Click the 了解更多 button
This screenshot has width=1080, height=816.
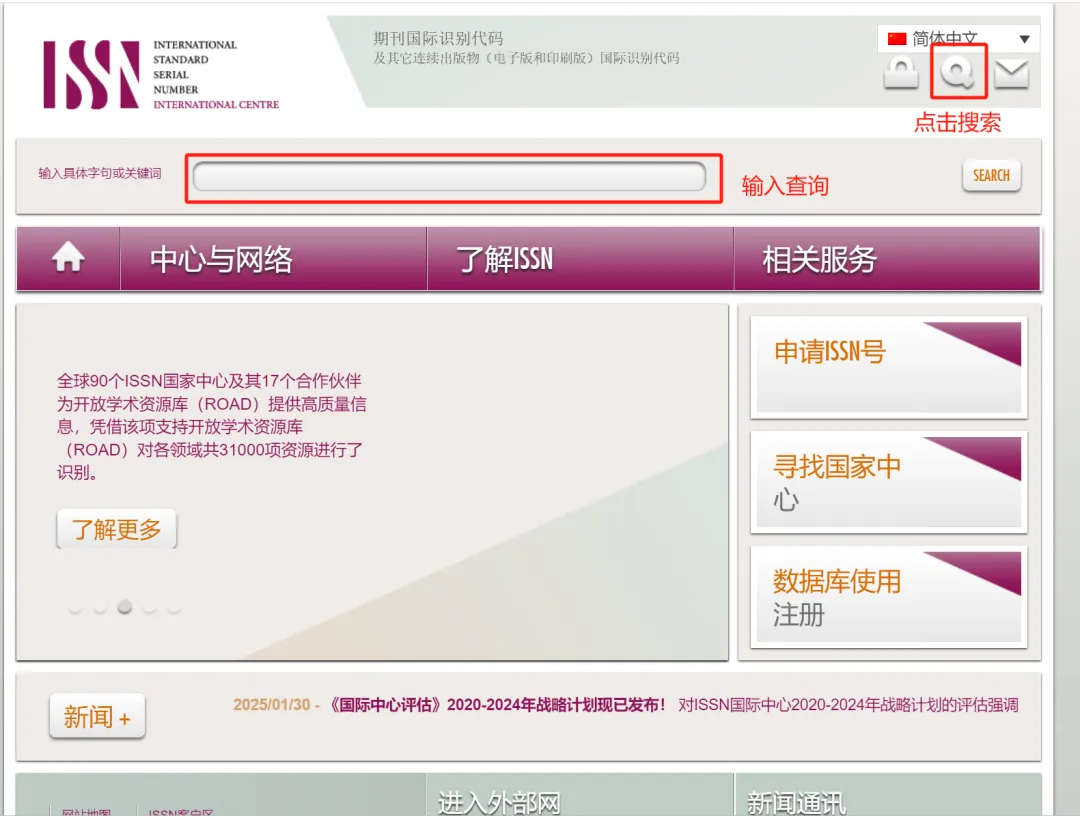tap(116, 530)
